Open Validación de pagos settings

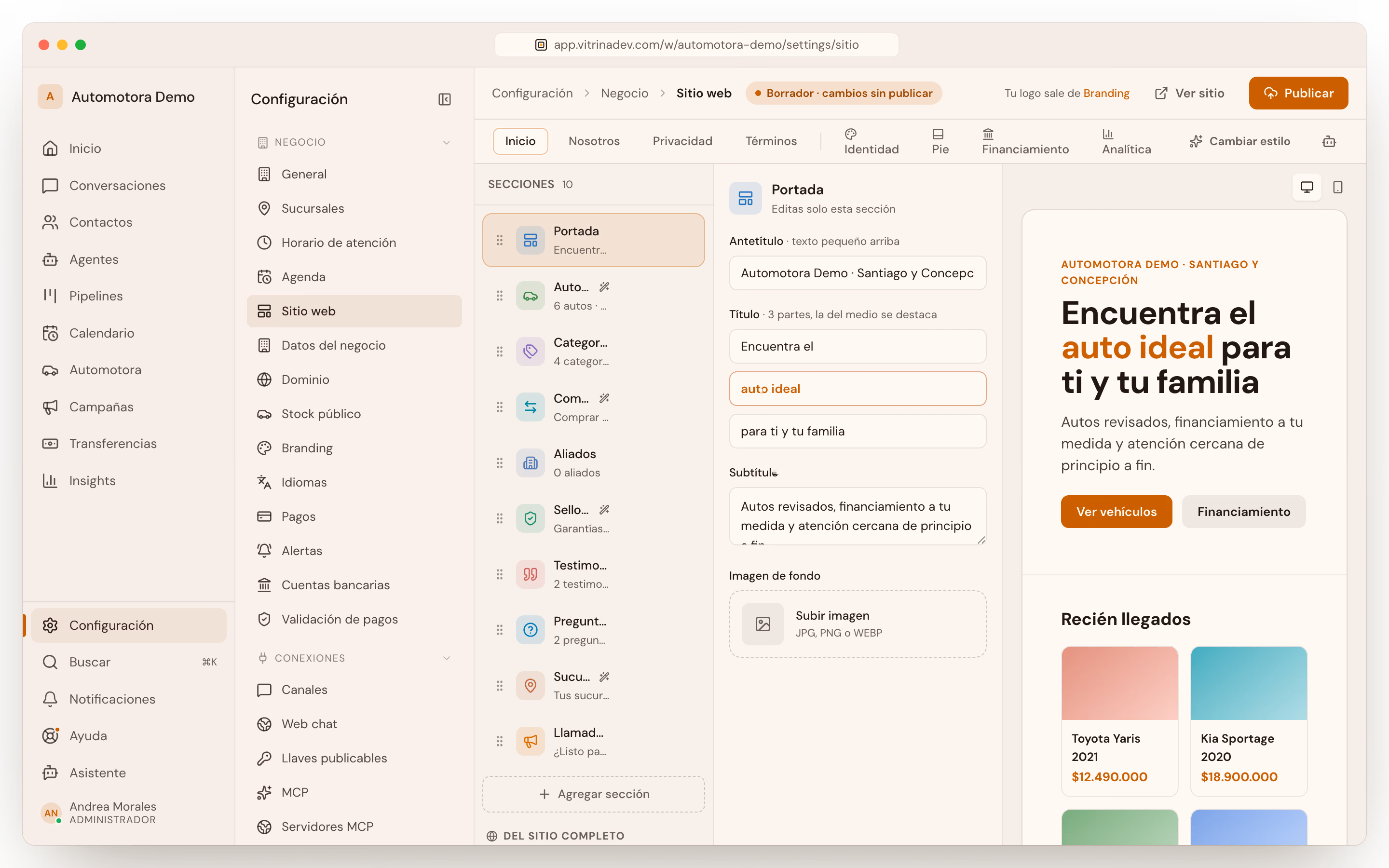(354, 620)
